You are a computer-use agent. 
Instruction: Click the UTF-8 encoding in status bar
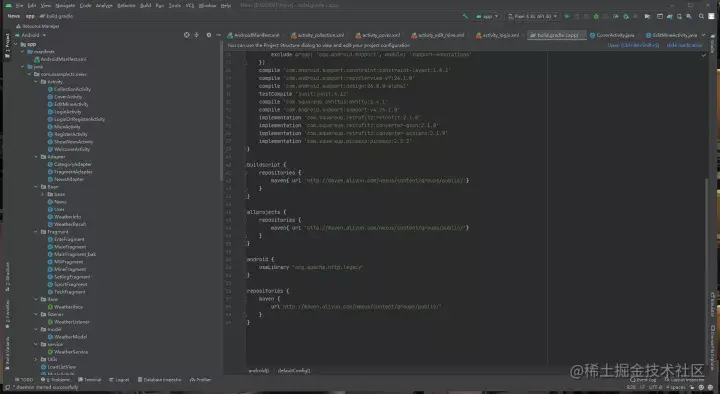[x=655, y=387]
